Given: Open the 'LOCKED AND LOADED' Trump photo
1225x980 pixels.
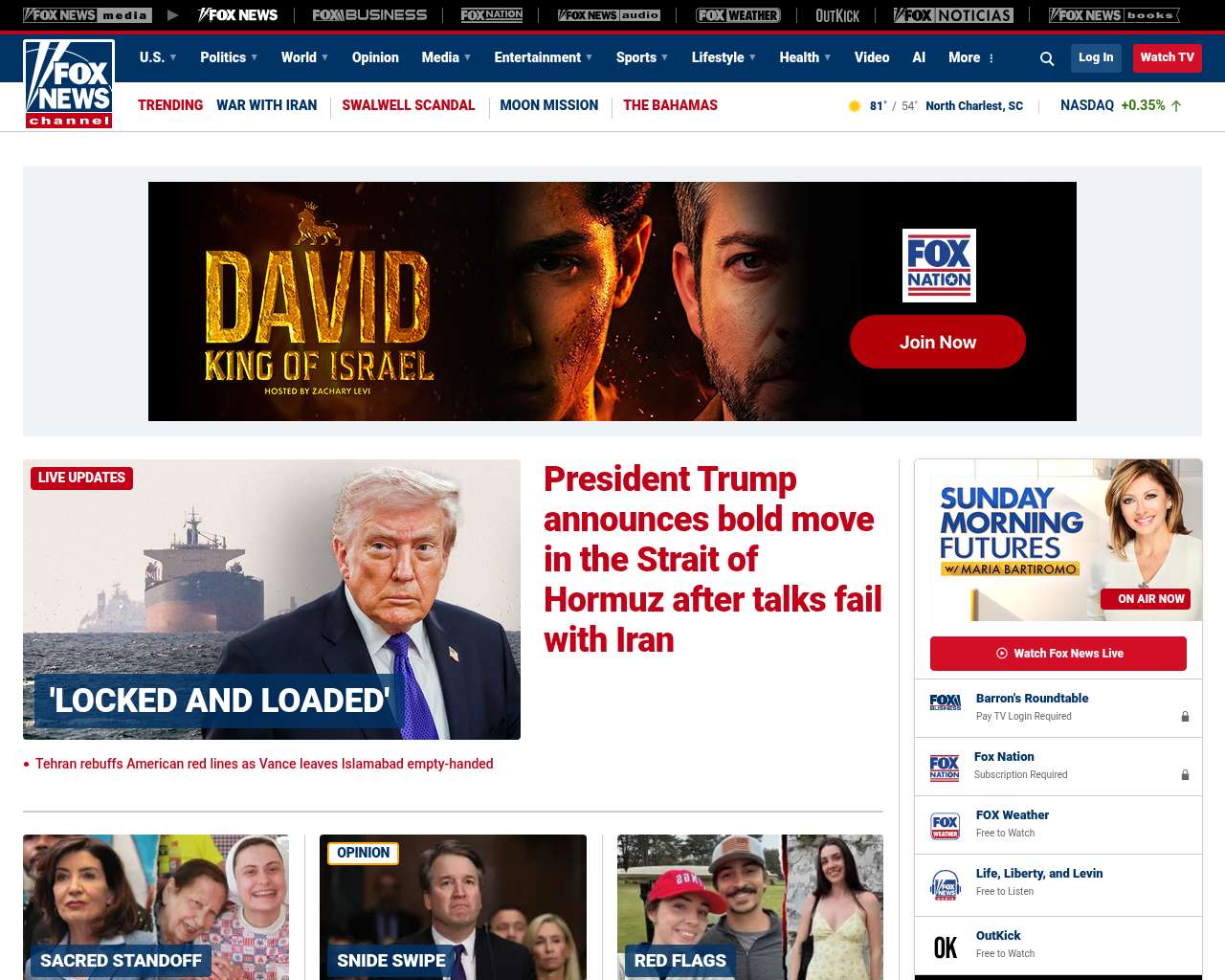Looking at the screenshot, I should click(x=272, y=599).
